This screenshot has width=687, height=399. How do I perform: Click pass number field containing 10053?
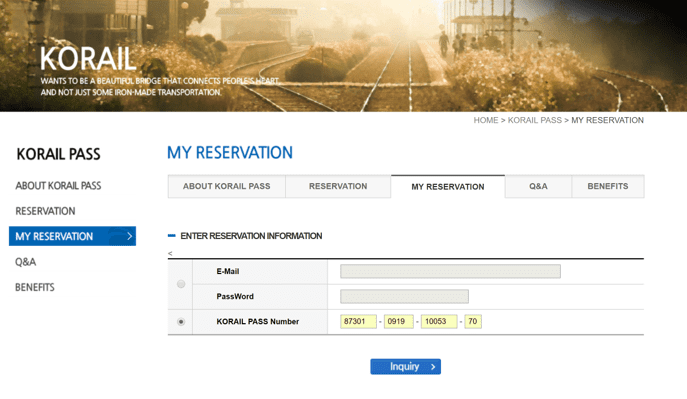click(439, 321)
